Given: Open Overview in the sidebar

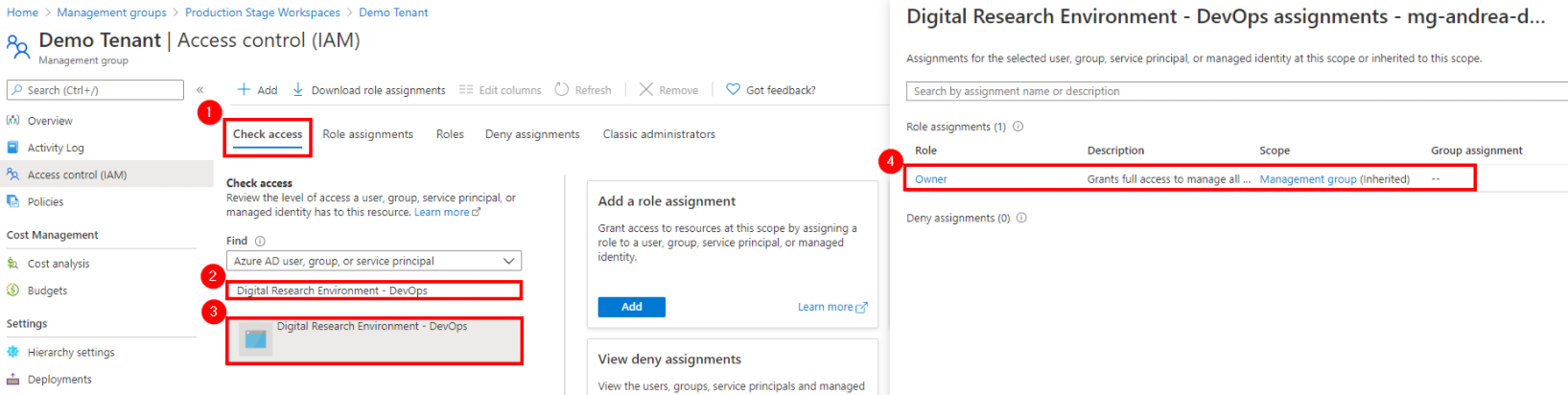Looking at the screenshot, I should click(50, 121).
